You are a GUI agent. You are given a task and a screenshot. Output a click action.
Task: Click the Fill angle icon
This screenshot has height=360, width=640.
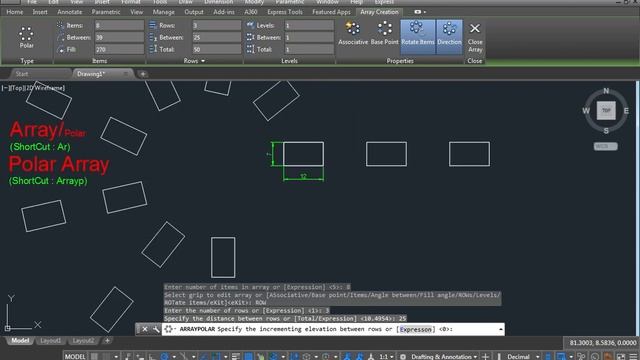pos(61,49)
